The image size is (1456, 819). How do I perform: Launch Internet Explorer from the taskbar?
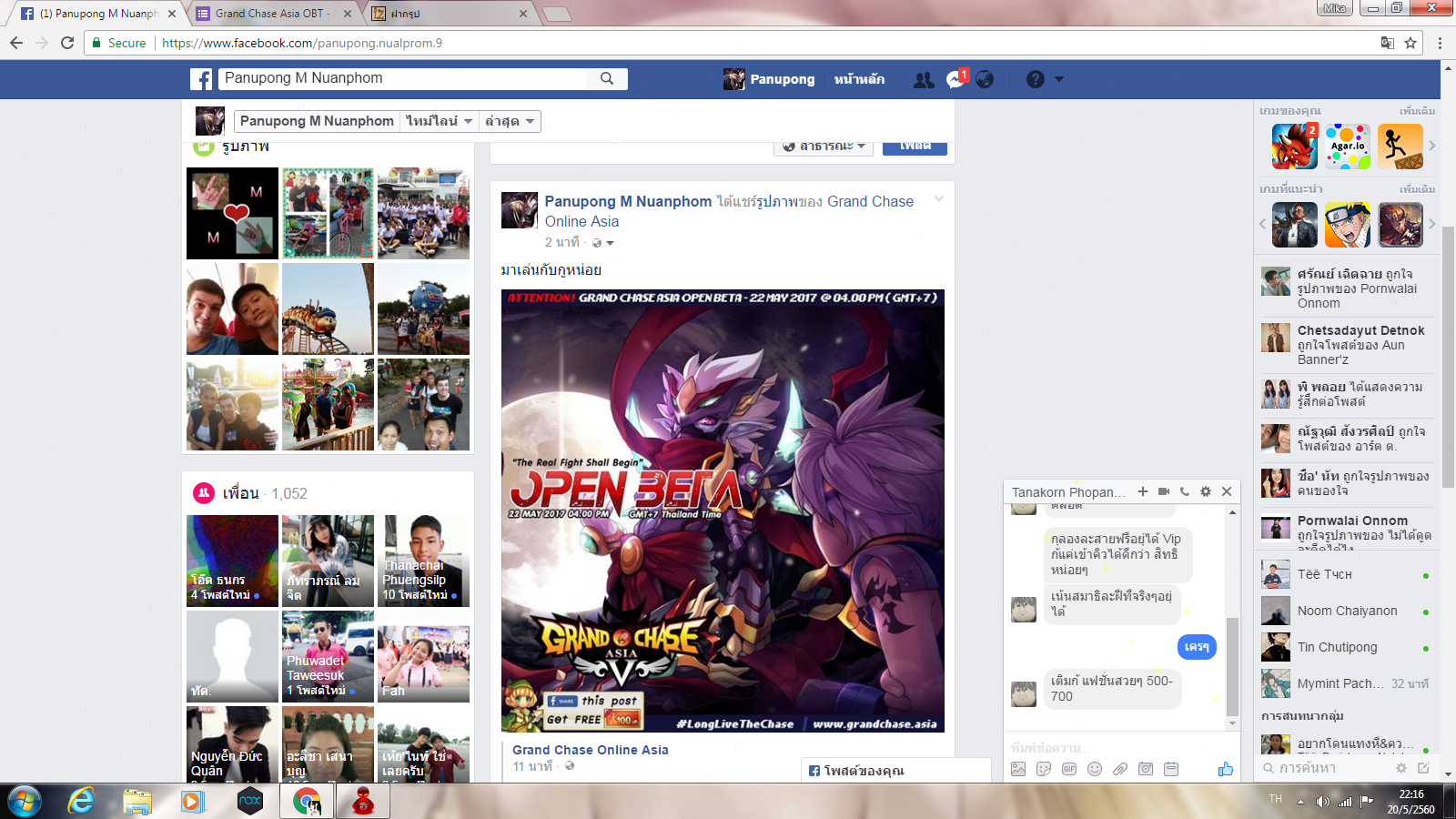[x=81, y=801]
